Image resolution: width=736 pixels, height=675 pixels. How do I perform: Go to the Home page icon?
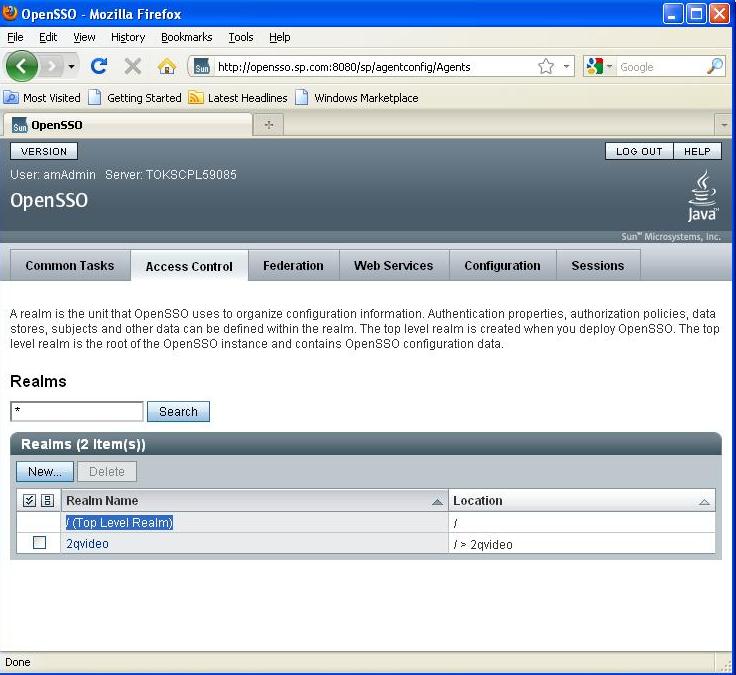(167, 66)
